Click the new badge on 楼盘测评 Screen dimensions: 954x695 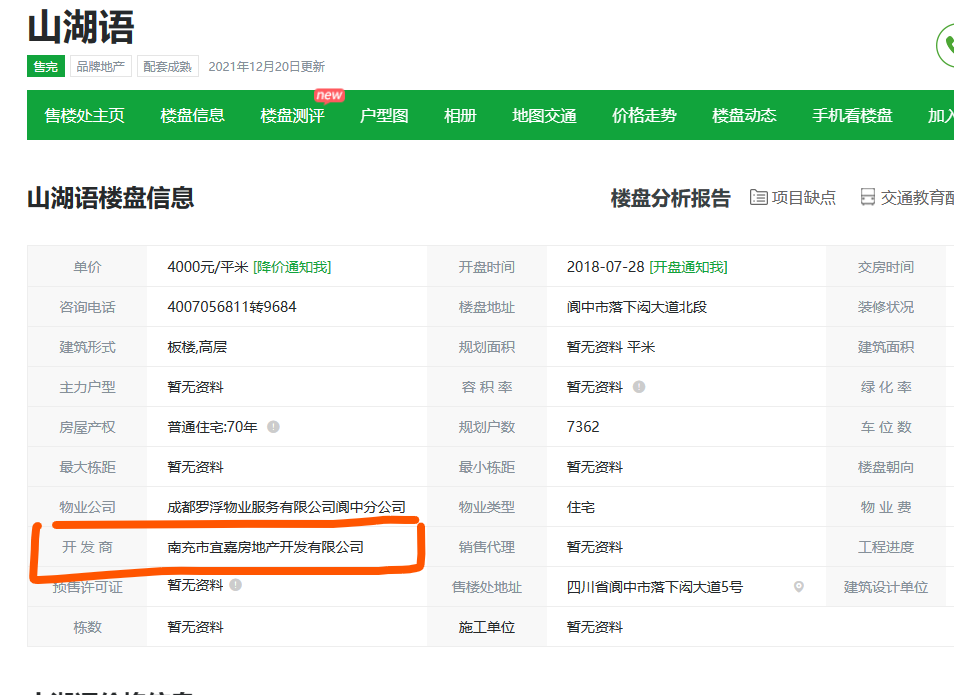tap(329, 95)
